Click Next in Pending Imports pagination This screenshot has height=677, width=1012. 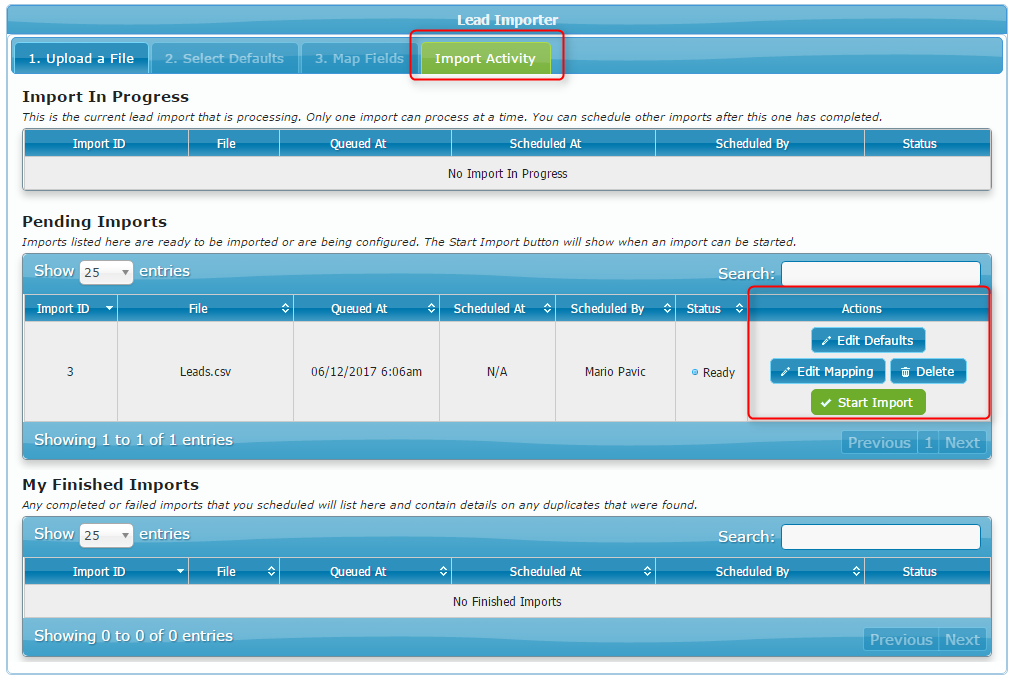[x=962, y=443]
